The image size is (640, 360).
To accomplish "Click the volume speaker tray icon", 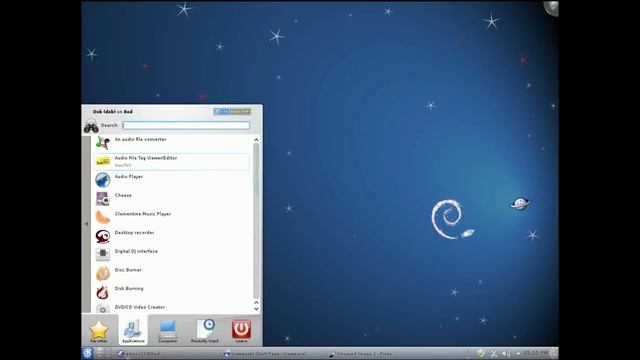I will click(x=506, y=353).
